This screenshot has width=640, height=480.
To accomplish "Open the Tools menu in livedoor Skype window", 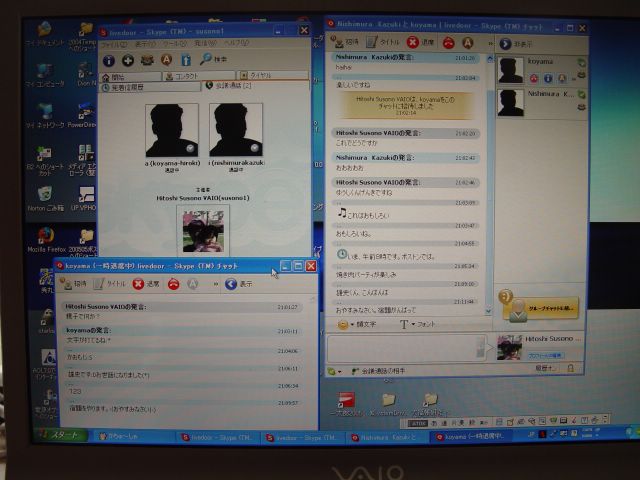I will pos(174,43).
